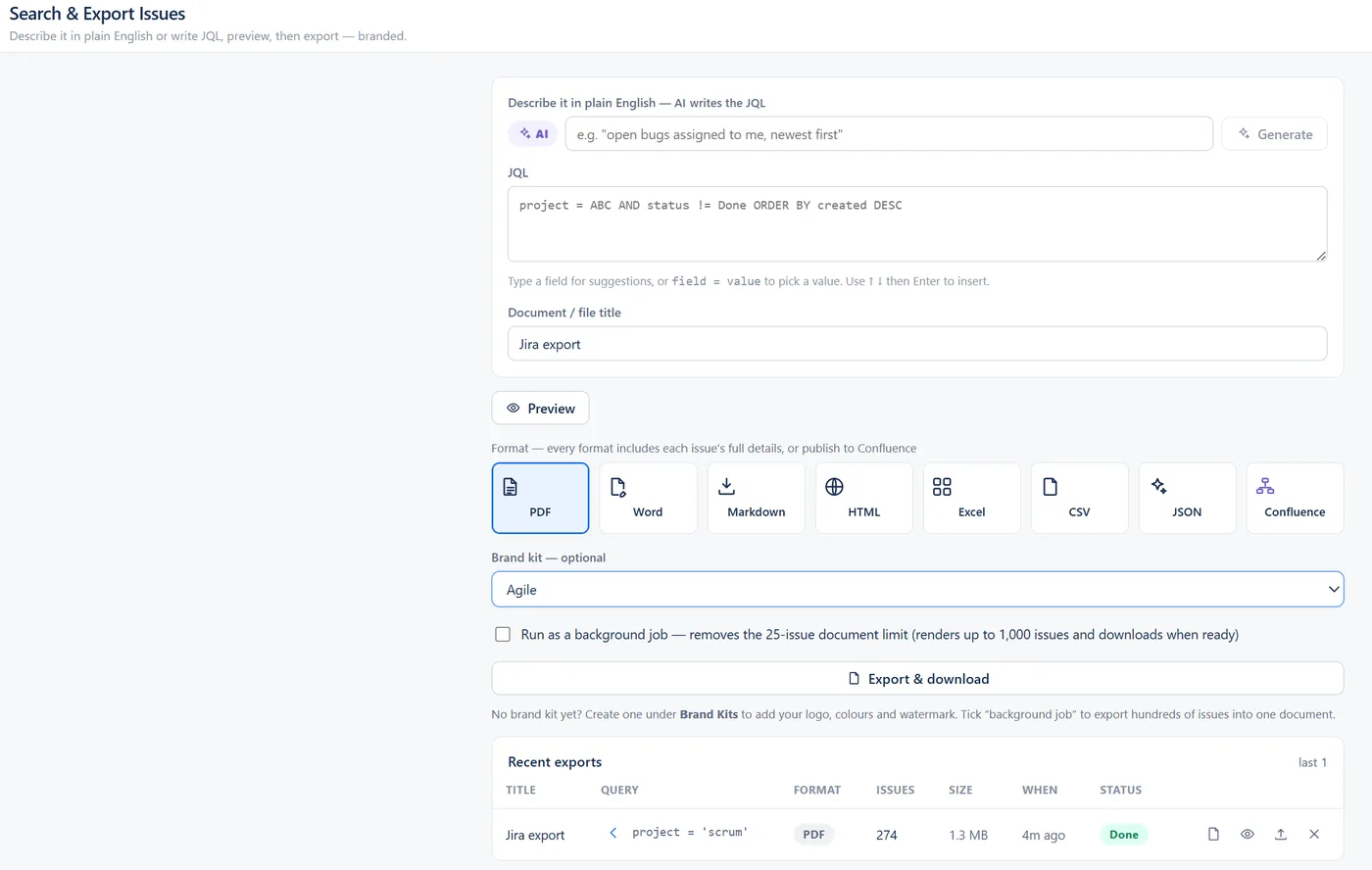This screenshot has width=1372, height=870.
Task: Download the Jira export file icon
Action: tap(1213, 834)
